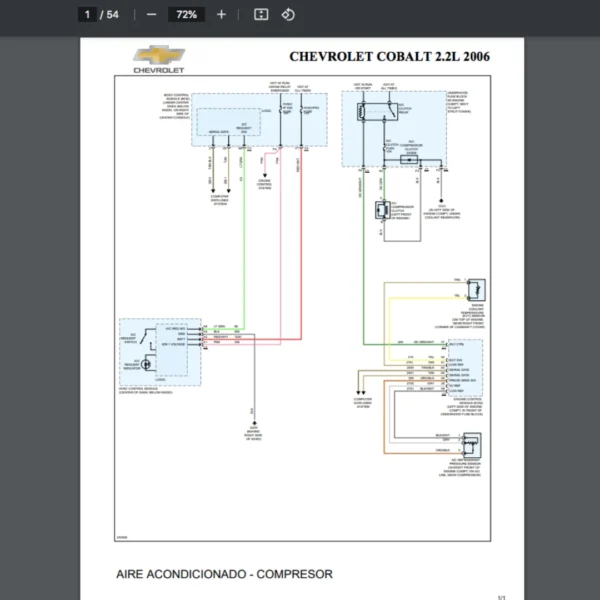Click the total page count 54

tap(112, 15)
